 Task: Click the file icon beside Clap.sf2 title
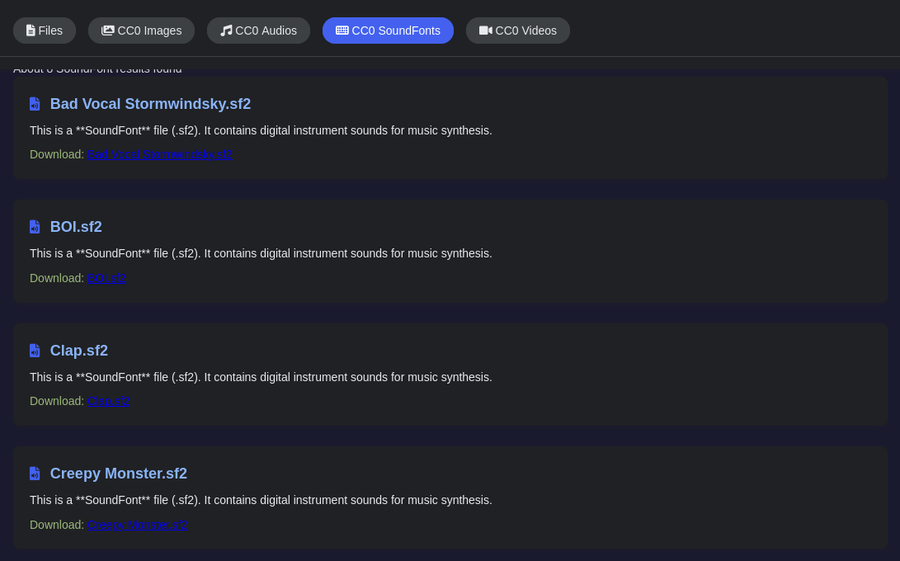pyautogui.click(x=34, y=351)
